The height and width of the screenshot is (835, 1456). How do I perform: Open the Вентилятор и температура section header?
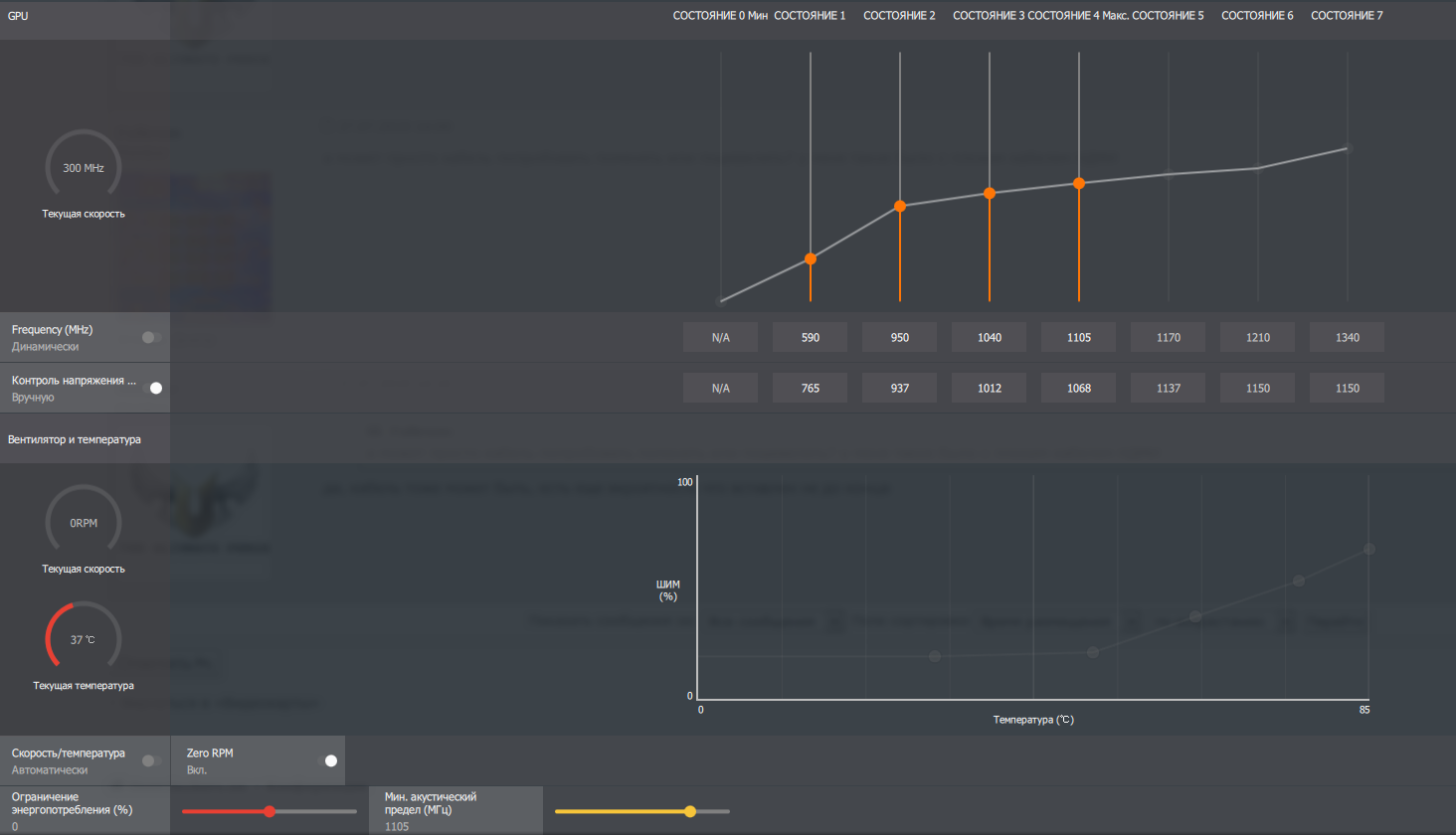pyautogui.click(x=75, y=439)
